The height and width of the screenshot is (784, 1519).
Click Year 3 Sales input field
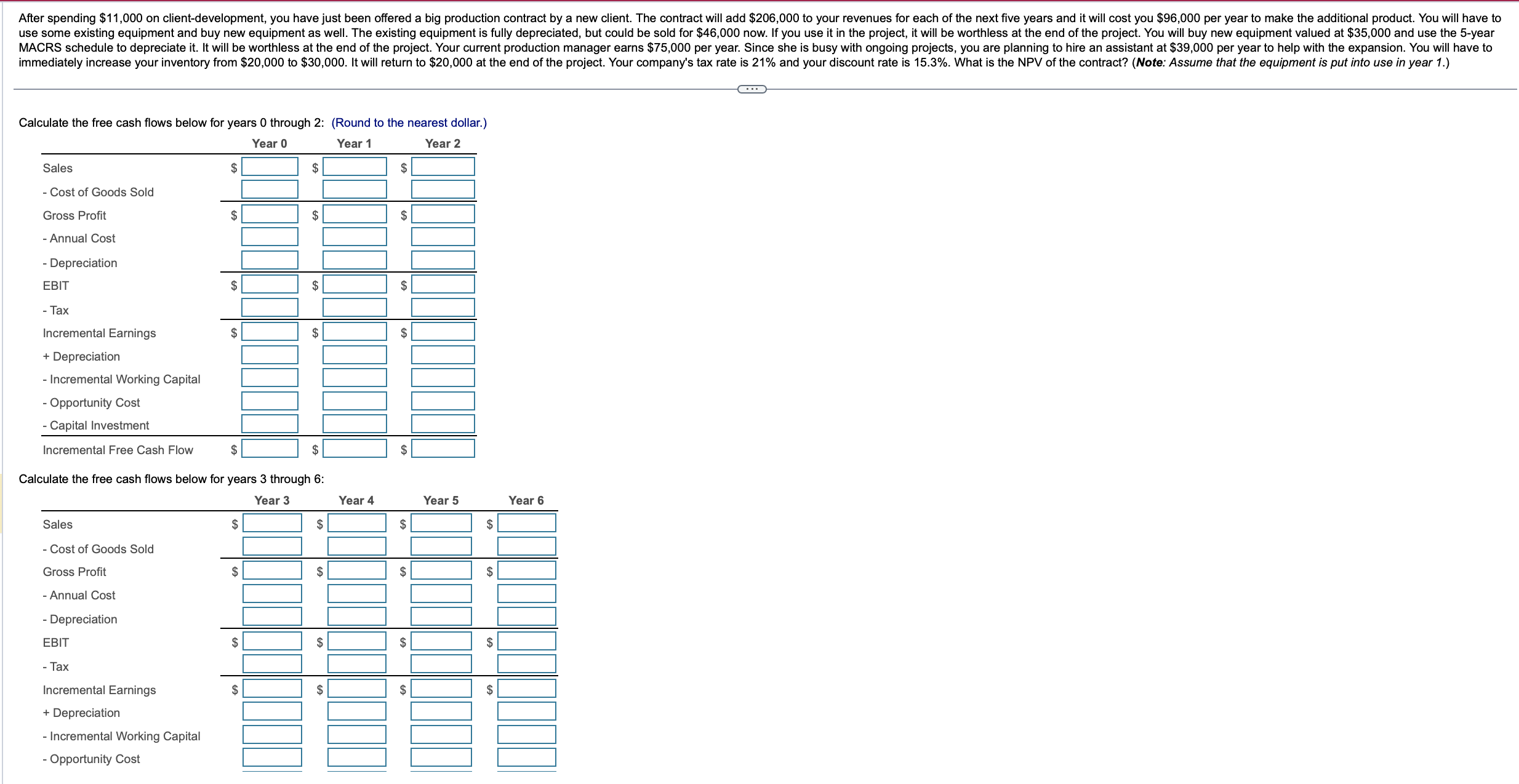click(x=272, y=523)
